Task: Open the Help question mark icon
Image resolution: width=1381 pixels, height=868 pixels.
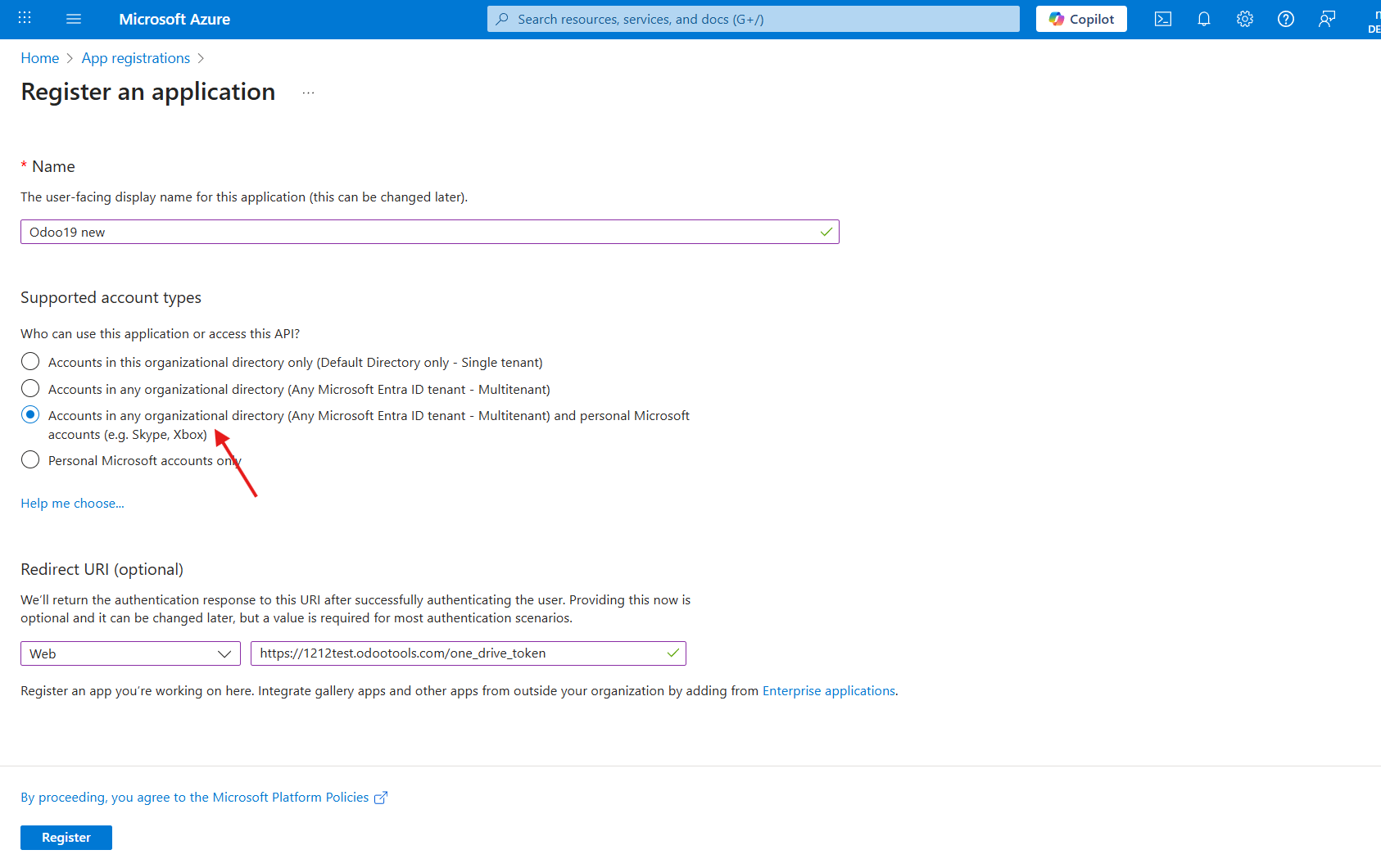Action: point(1286,19)
